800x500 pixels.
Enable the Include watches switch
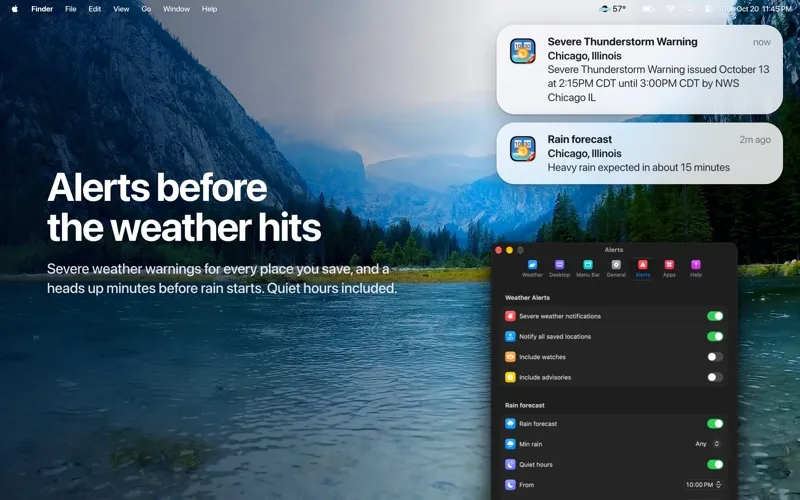click(x=715, y=357)
